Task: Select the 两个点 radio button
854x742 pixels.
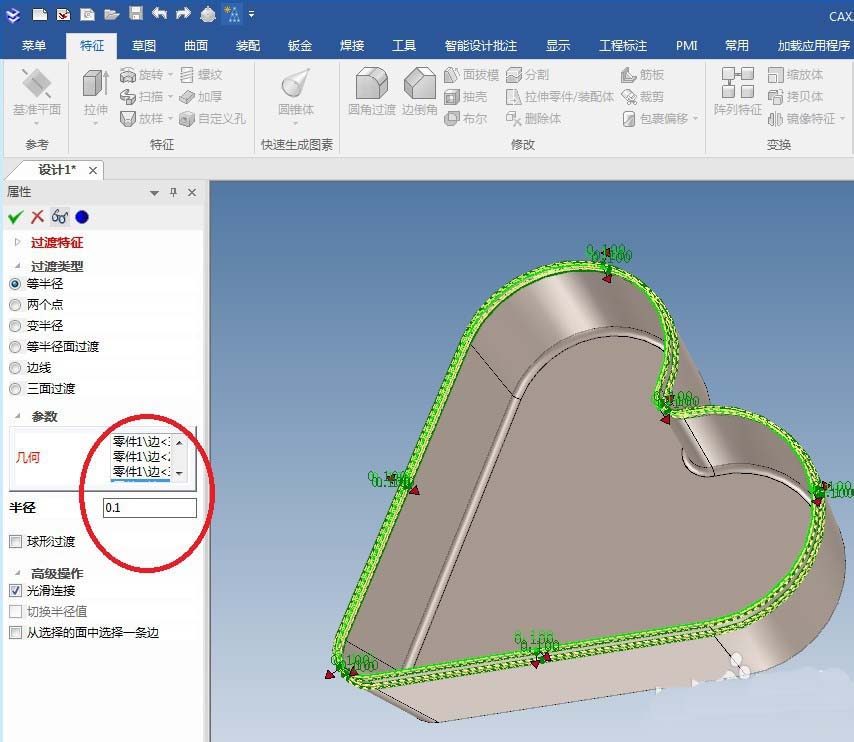Action: [15, 305]
